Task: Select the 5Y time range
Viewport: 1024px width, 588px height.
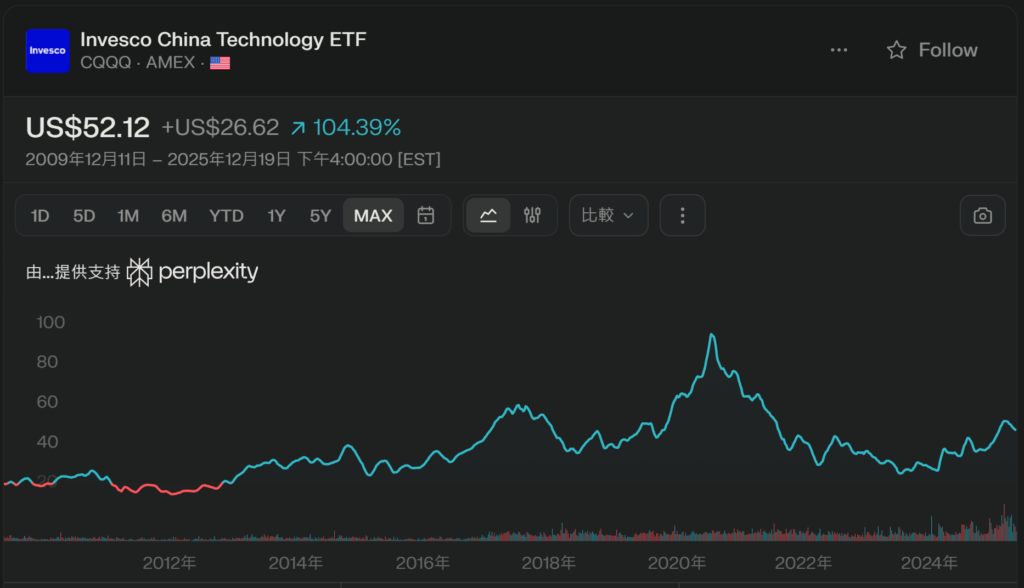Action: (320, 215)
